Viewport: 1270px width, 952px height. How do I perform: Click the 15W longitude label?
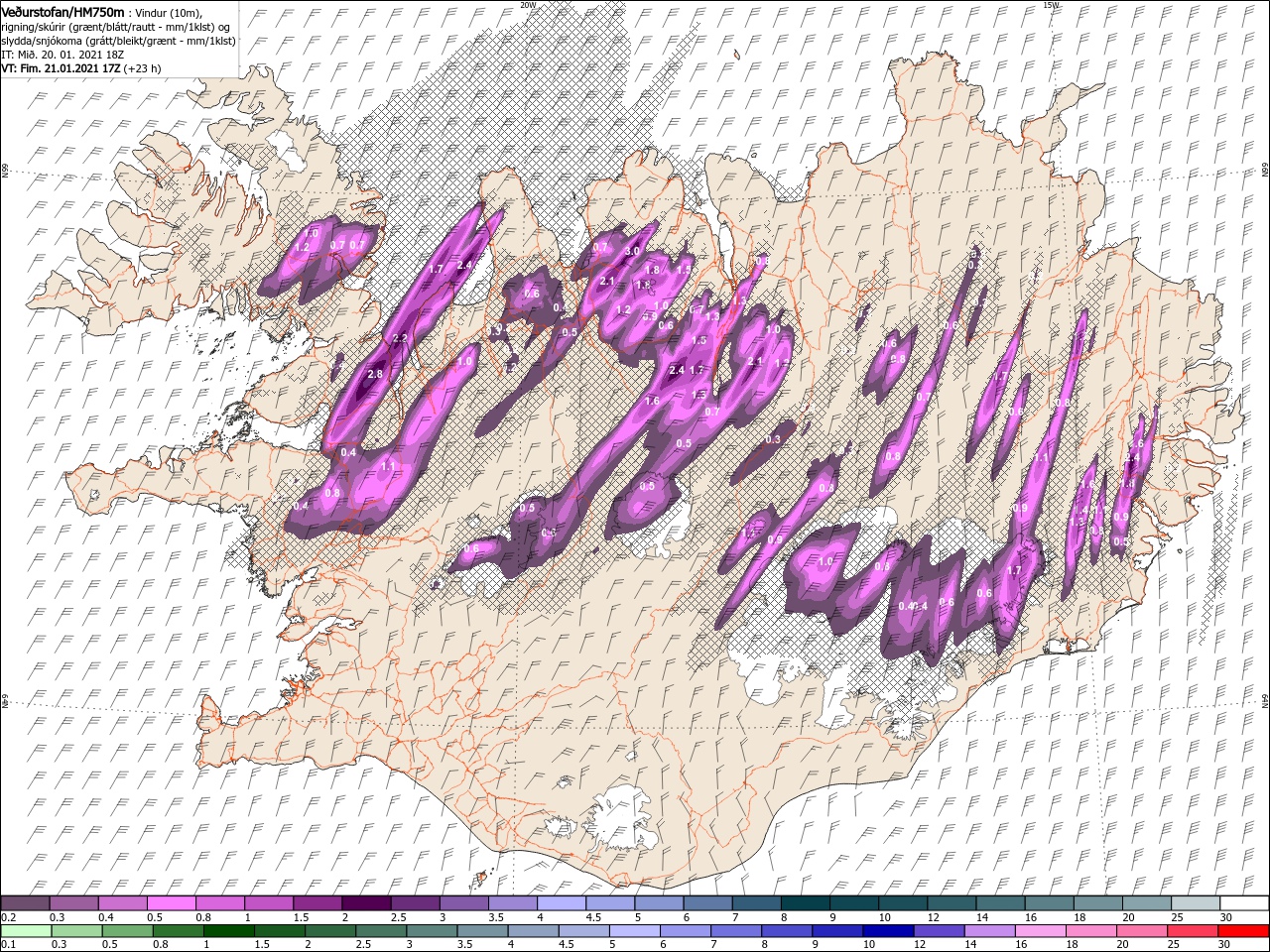point(1050,5)
